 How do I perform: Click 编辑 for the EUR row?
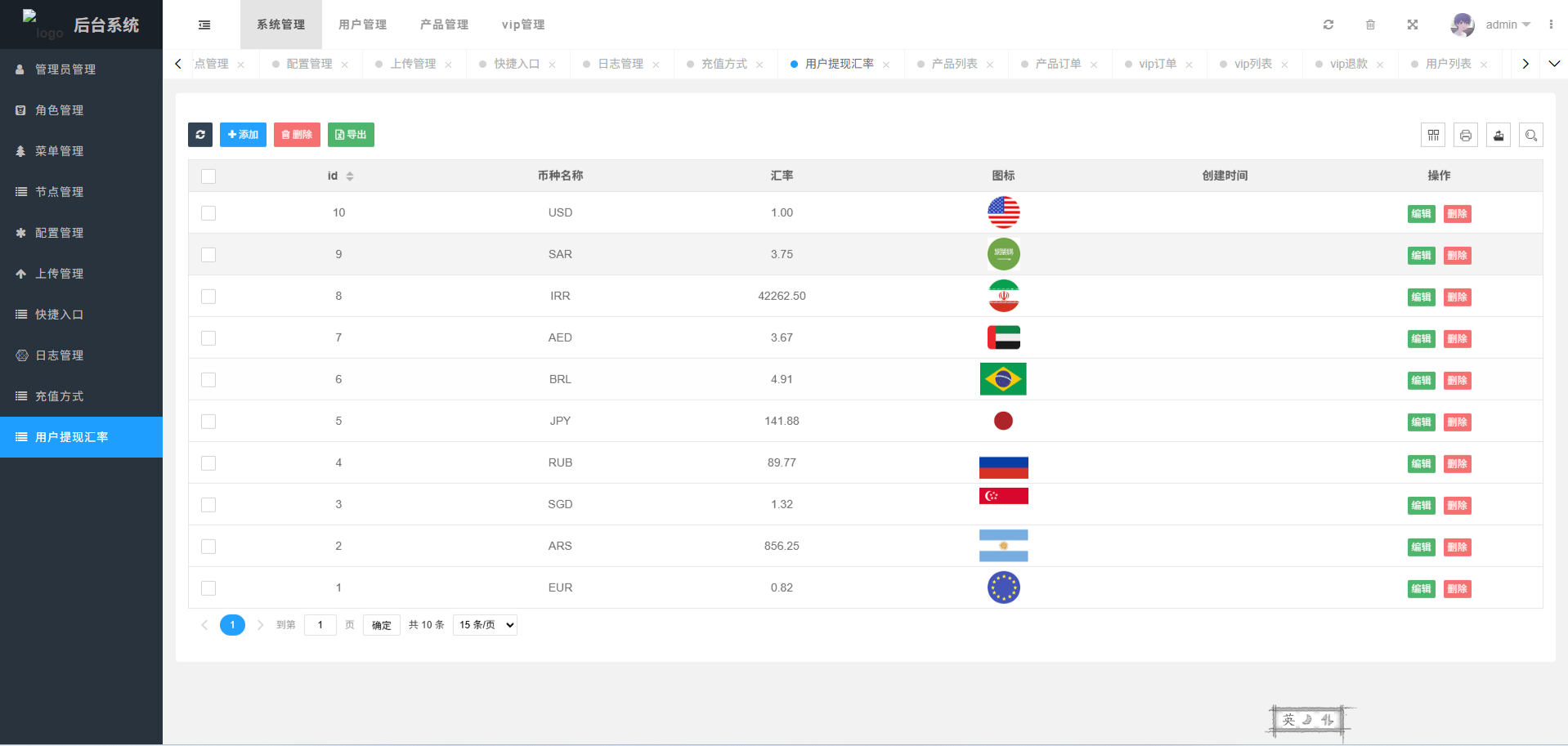coord(1421,588)
